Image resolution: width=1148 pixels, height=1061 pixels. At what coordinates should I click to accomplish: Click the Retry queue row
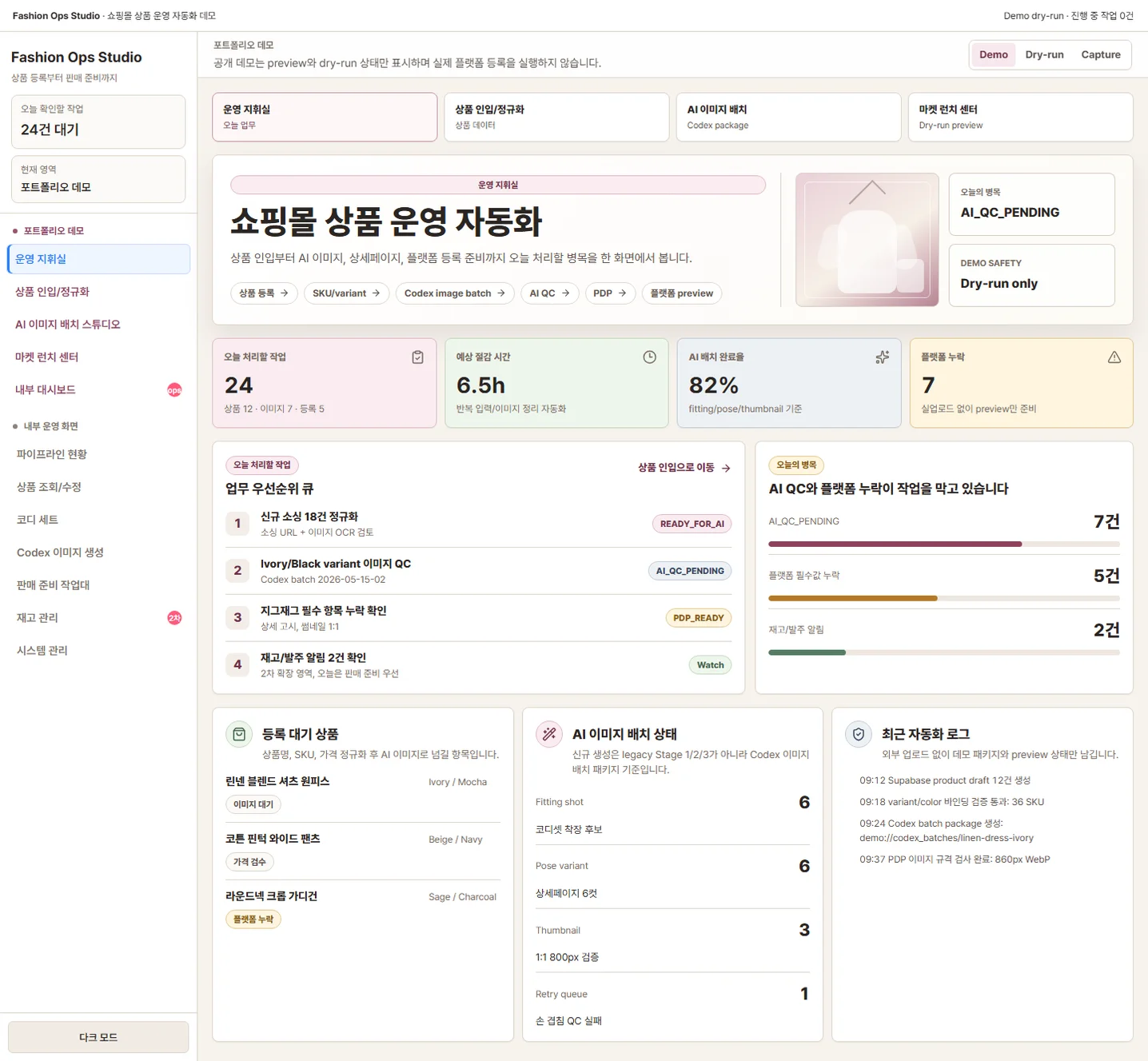[672, 1007]
